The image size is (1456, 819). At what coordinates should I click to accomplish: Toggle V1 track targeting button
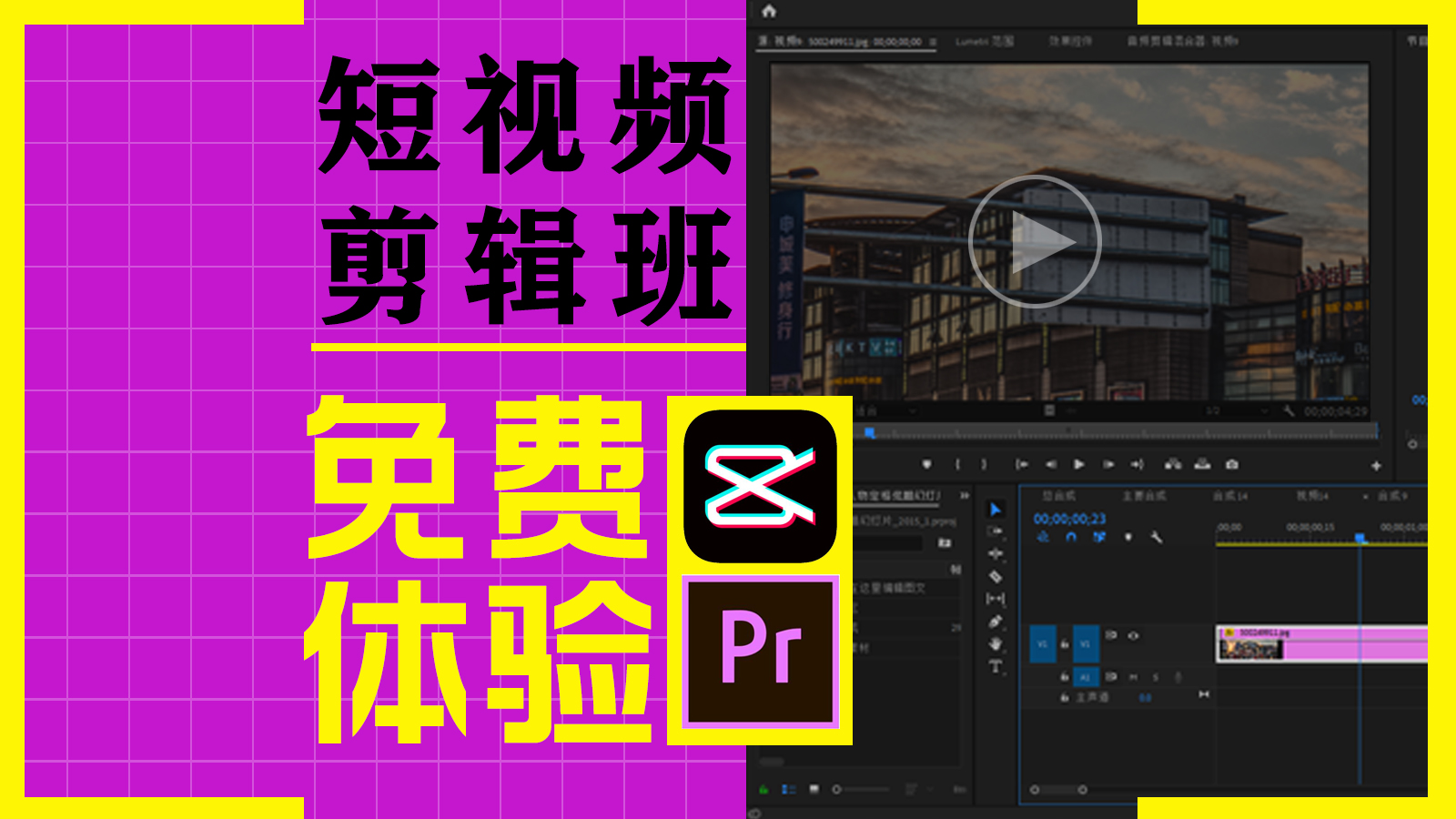click(x=1086, y=643)
